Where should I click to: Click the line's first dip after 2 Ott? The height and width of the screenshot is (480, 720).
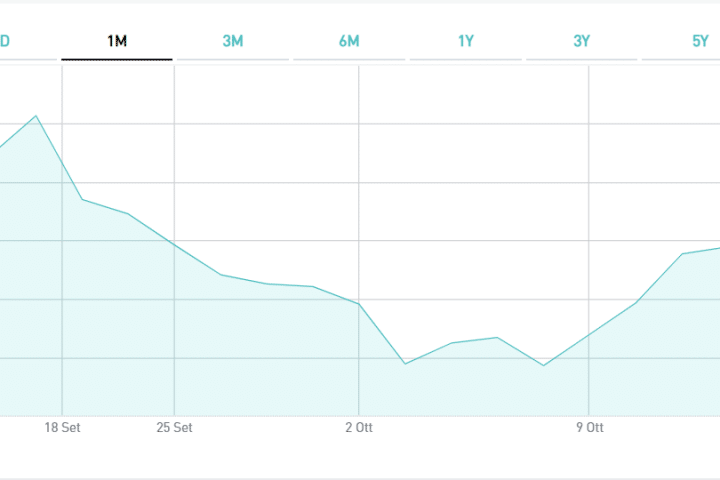click(x=405, y=363)
